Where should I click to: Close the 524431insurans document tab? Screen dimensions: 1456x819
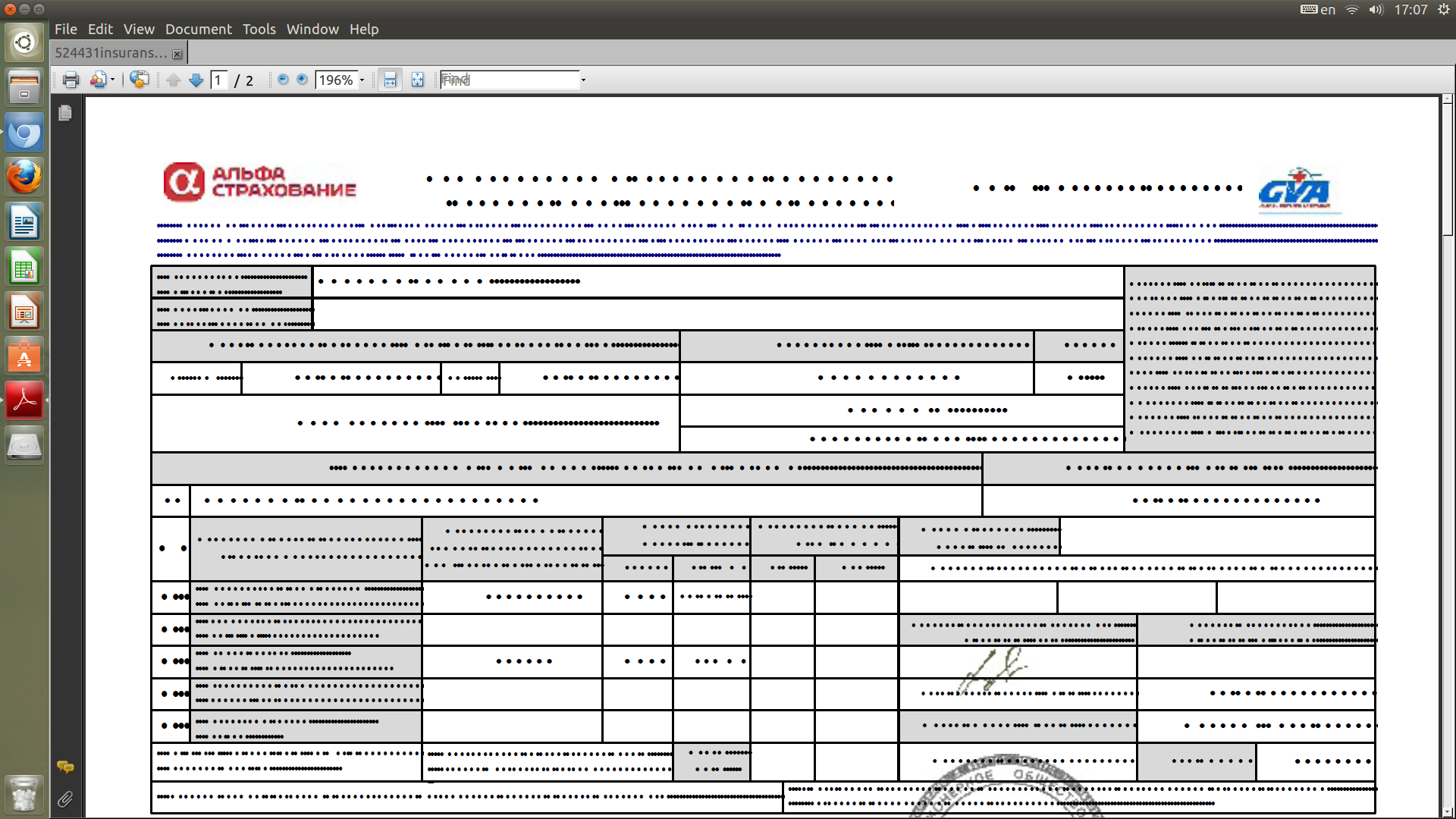(177, 54)
